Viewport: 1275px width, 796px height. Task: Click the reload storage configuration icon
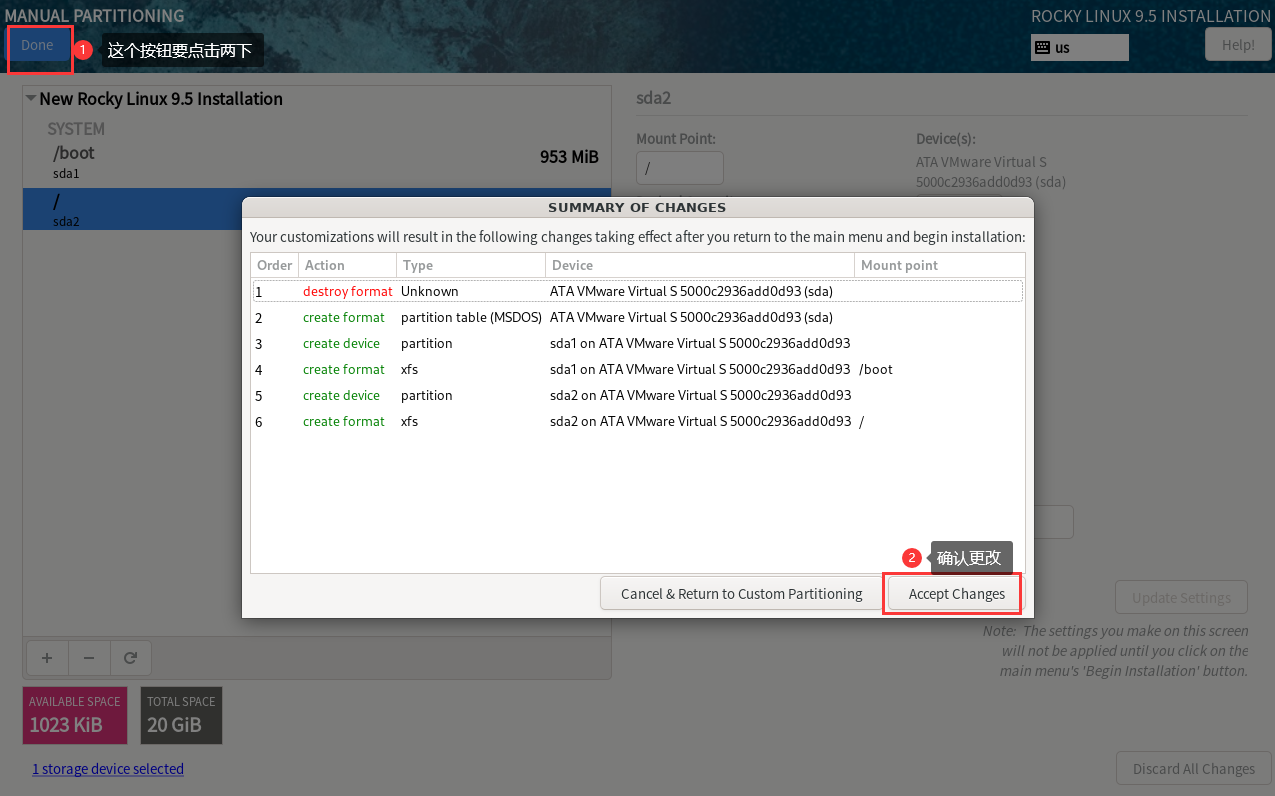tap(130, 658)
